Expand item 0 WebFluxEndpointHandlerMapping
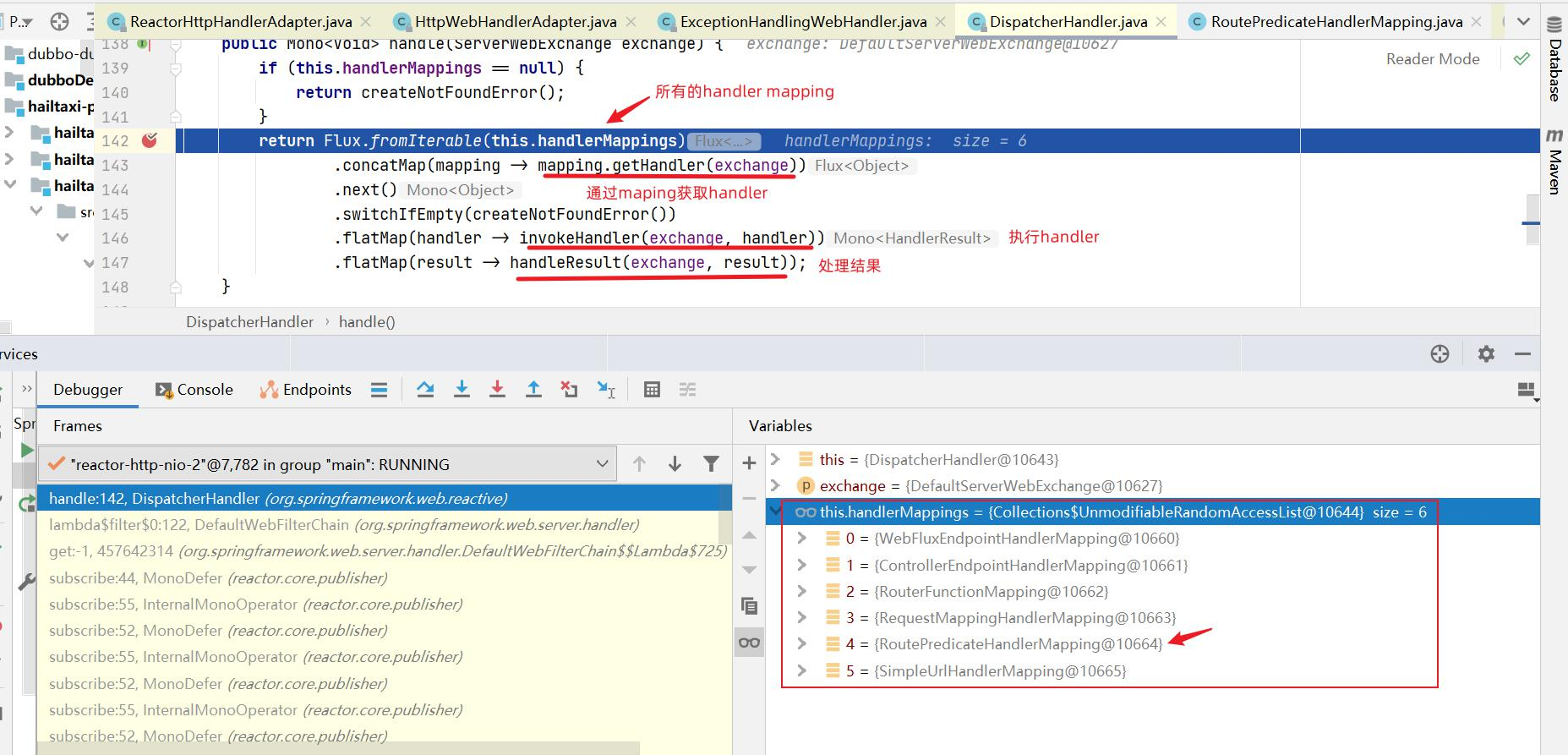The width and height of the screenshot is (1568, 755). tap(802, 538)
